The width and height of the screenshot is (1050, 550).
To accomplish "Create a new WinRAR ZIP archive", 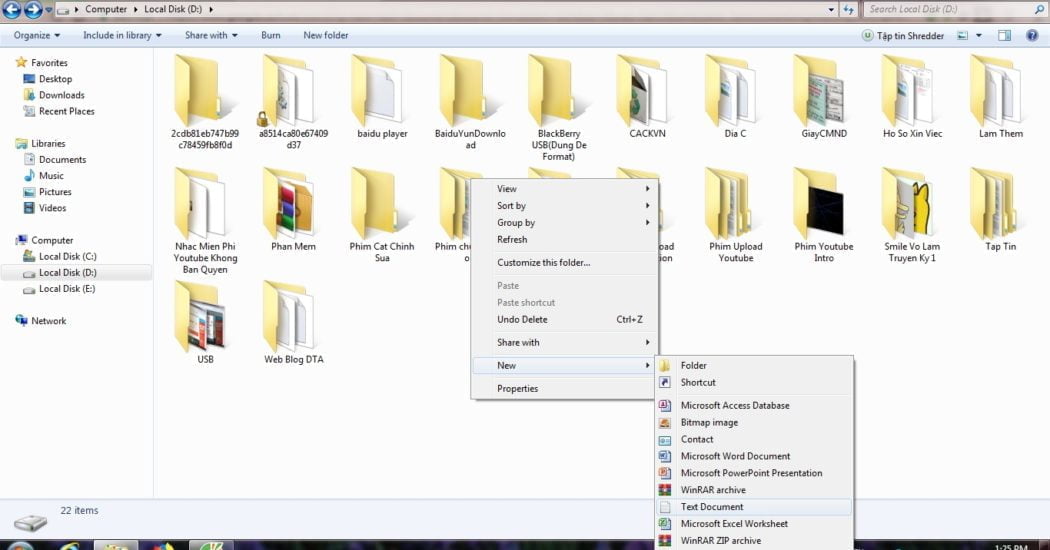I will [754, 541].
